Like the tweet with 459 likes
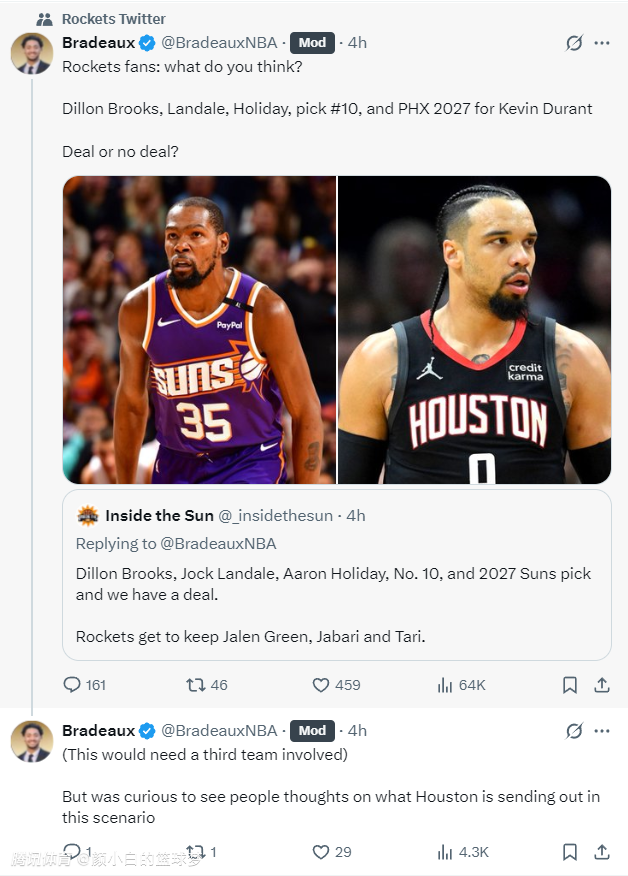Viewport: 628px width, 876px height. point(321,685)
